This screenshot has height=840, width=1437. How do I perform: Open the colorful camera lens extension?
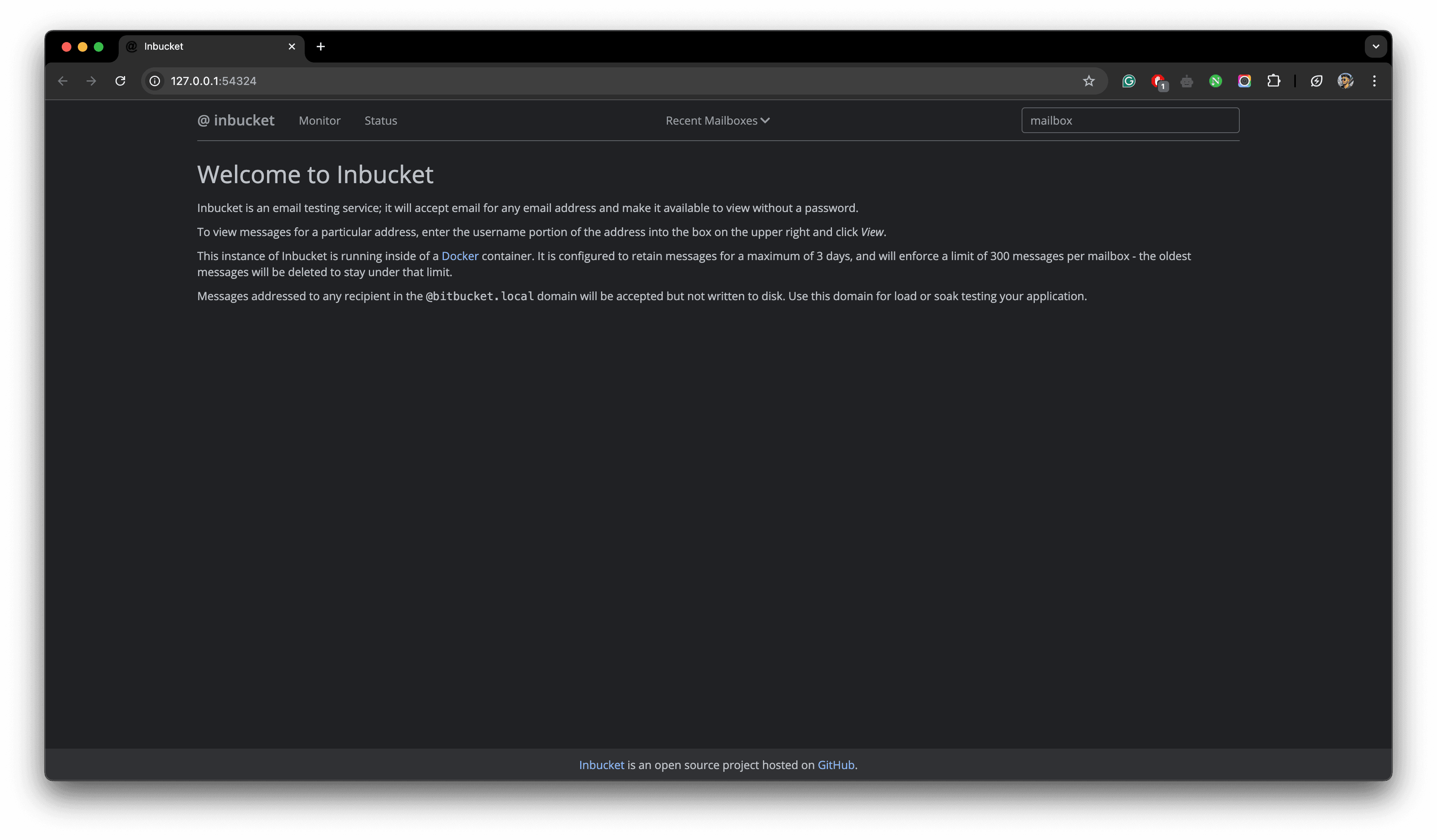coord(1244,81)
